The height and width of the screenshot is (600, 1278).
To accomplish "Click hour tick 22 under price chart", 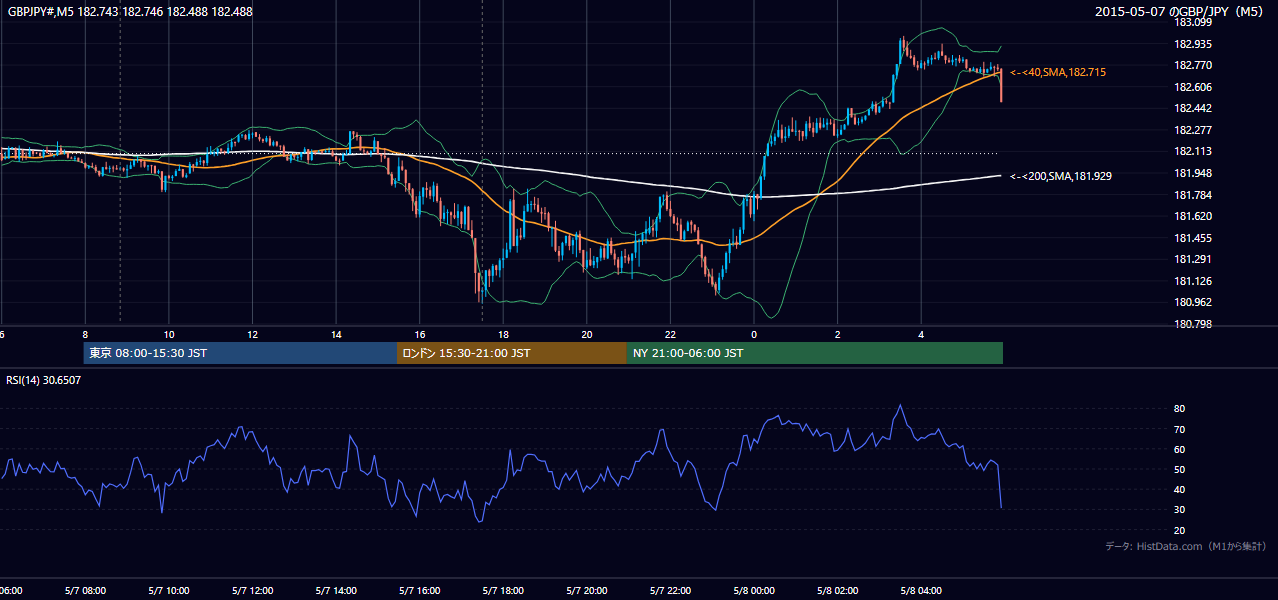I will click(670, 335).
